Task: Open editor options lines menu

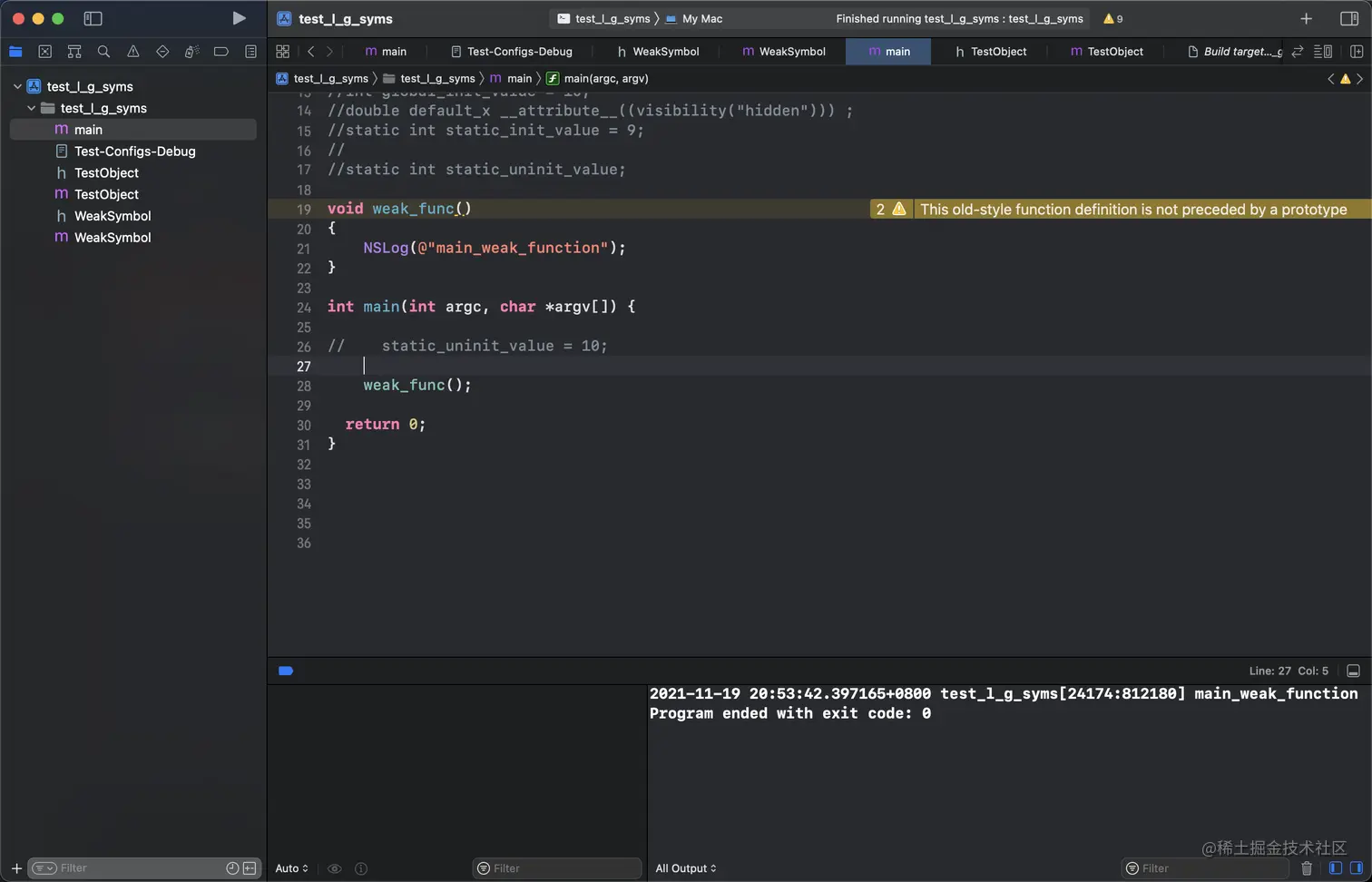Action: (1323, 52)
